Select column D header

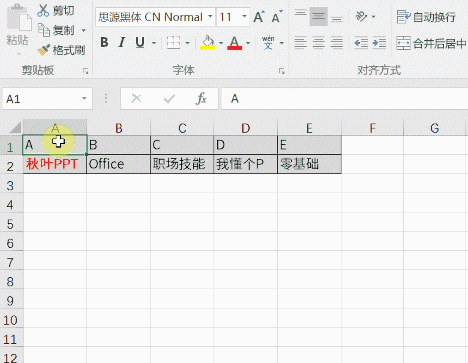point(246,128)
